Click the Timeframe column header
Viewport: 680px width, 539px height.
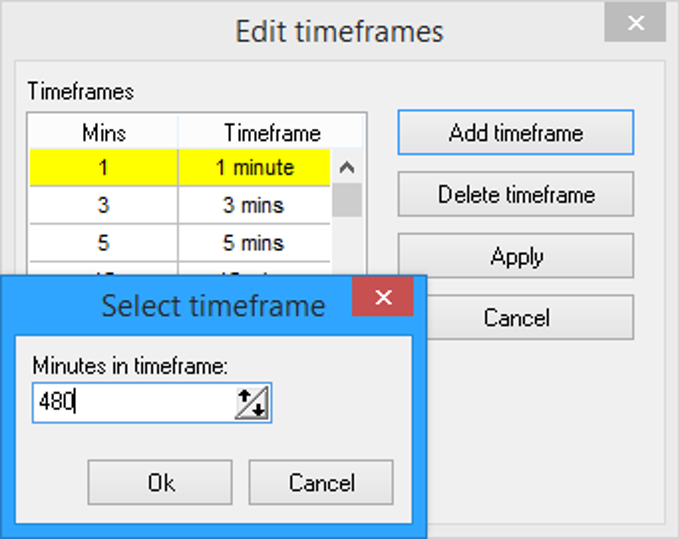(x=272, y=133)
